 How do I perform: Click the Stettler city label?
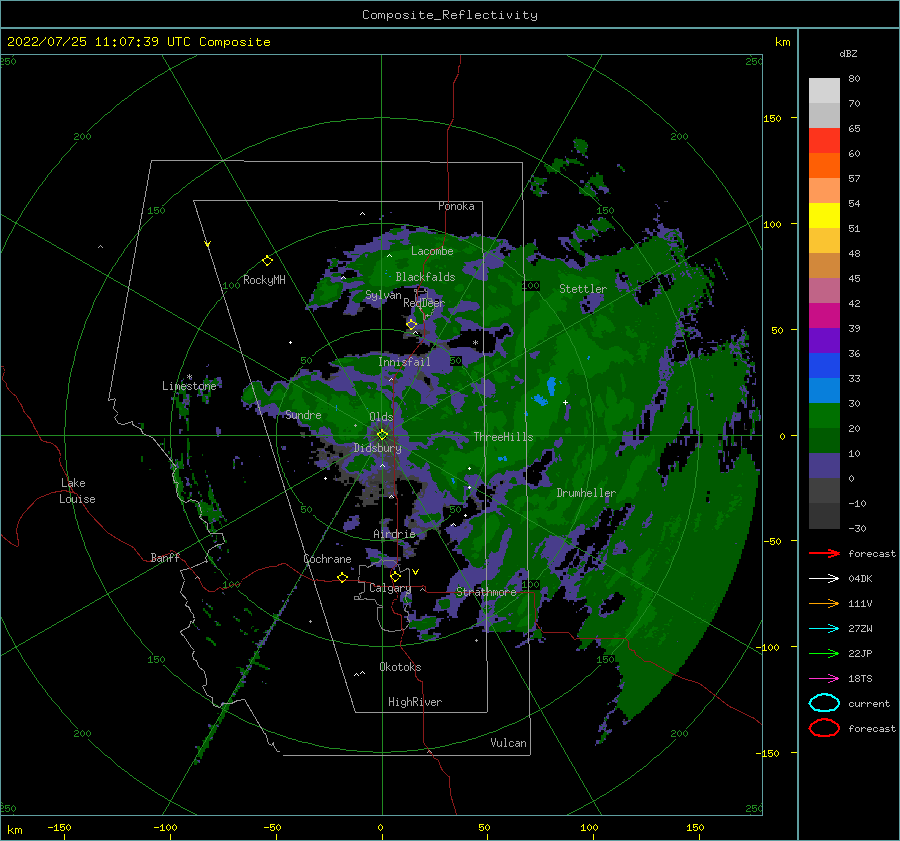click(x=583, y=289)
